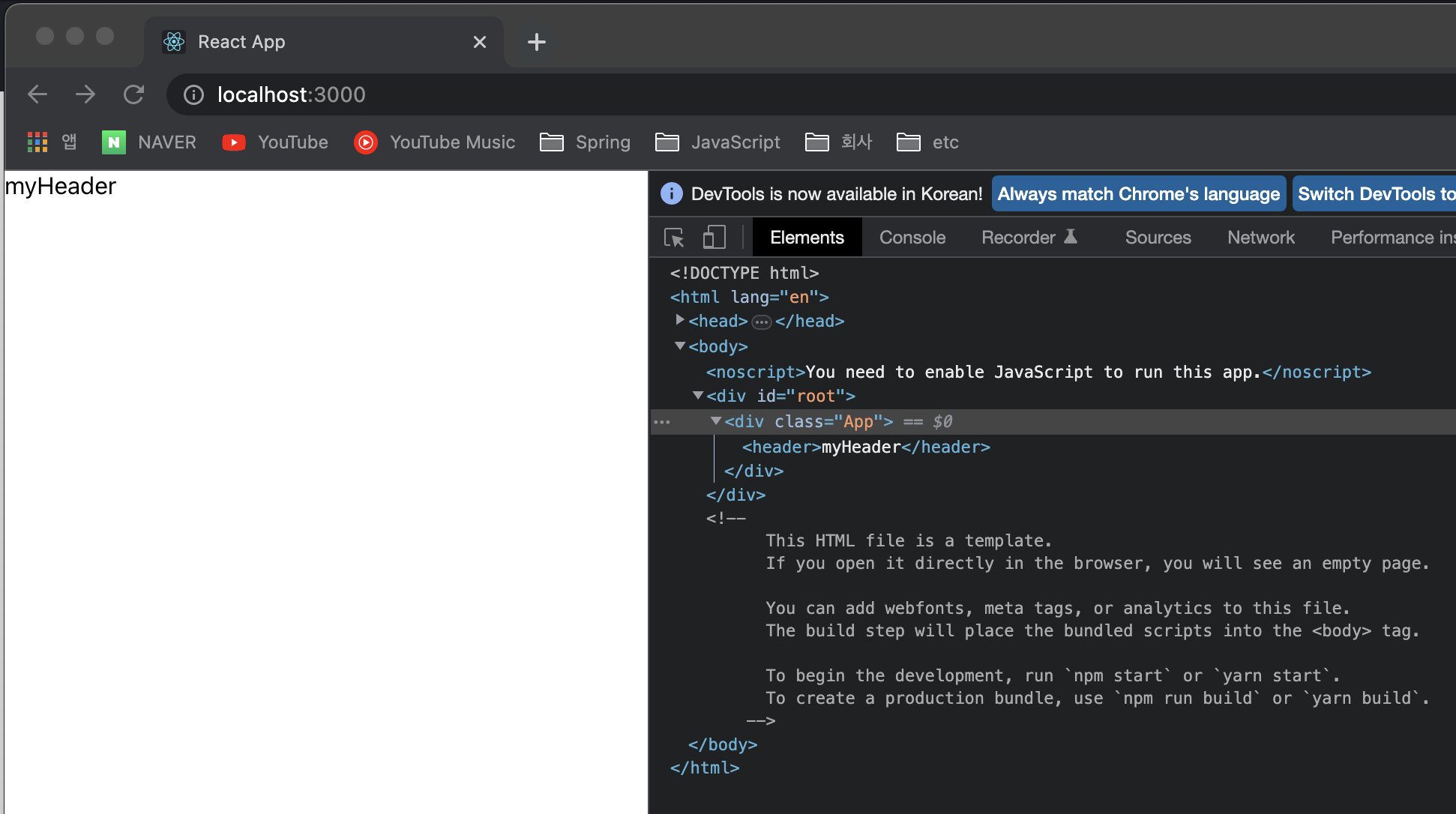Open a new tab with plus icon

coord(536,42)
